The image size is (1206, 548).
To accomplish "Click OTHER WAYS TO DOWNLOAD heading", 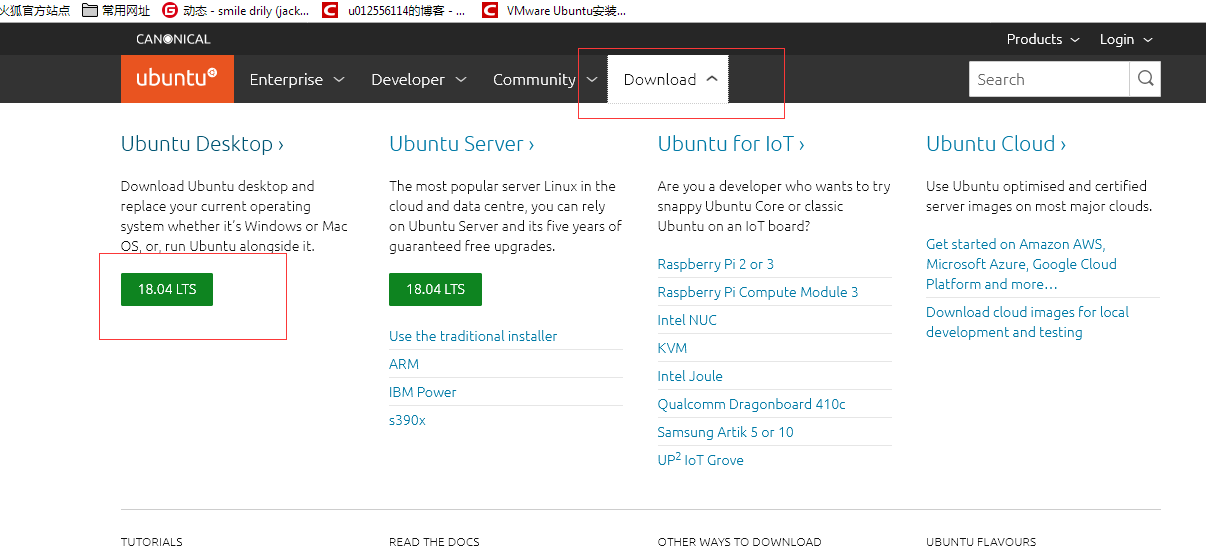I will coord(739,542).
